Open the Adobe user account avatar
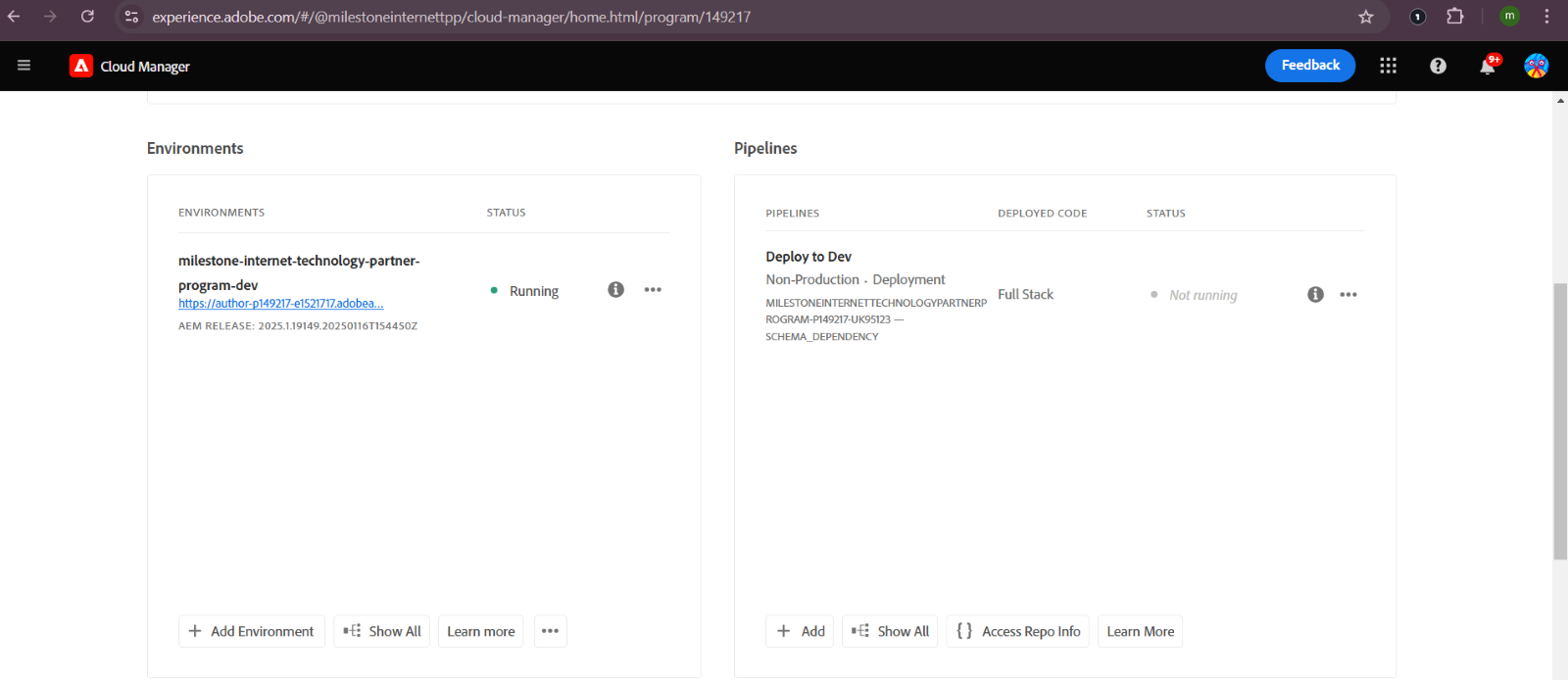 [x=1536, y=66]
